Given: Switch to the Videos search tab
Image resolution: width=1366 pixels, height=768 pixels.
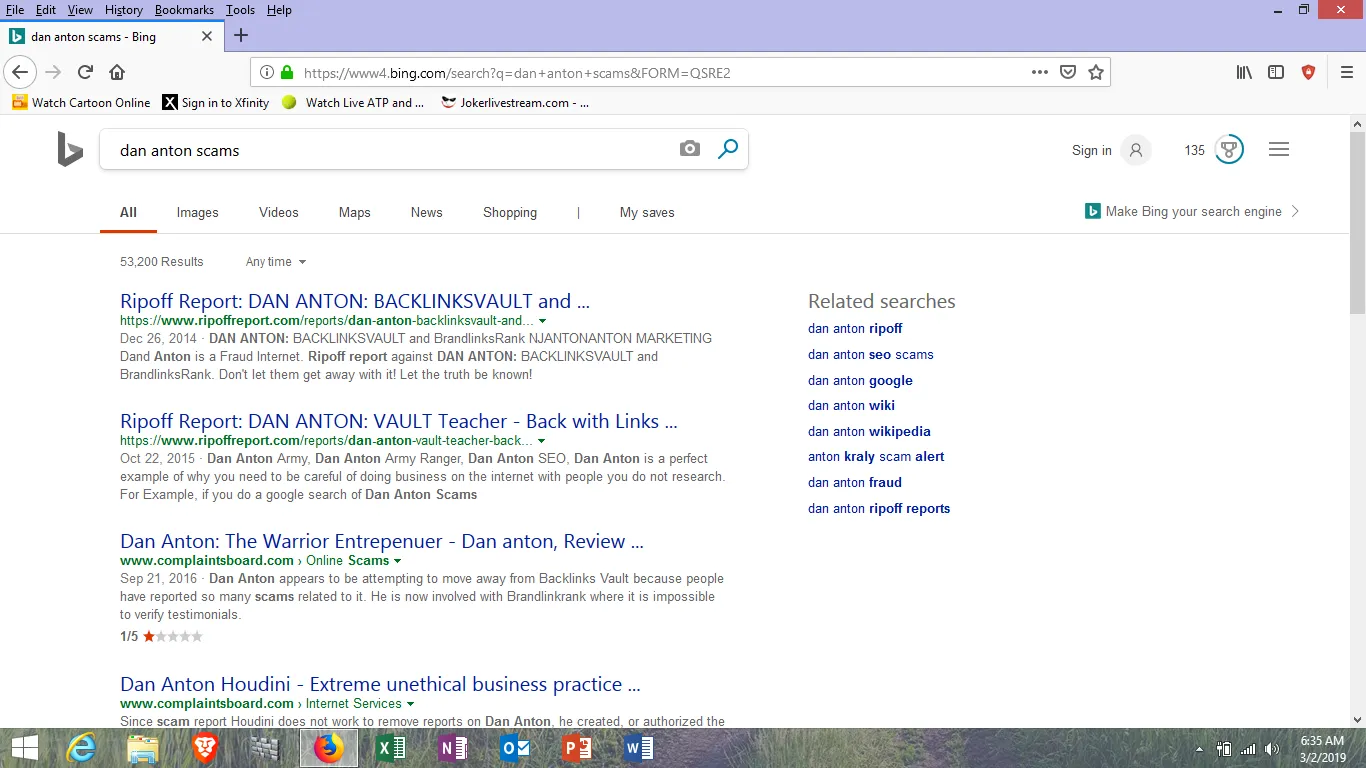Looking at the screenshot, I should click(x=279, y=213).
